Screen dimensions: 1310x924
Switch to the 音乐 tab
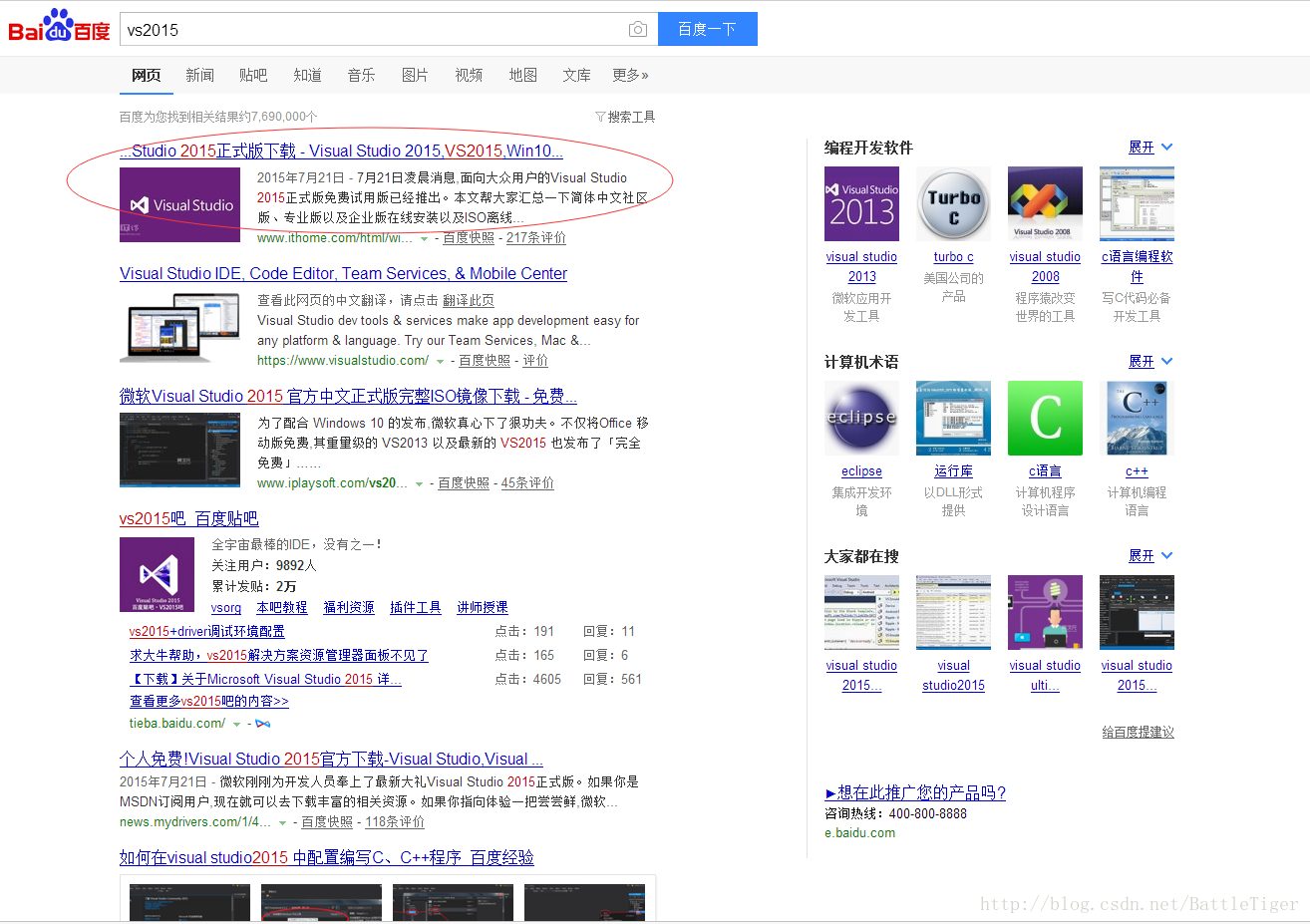coord(361,75)
